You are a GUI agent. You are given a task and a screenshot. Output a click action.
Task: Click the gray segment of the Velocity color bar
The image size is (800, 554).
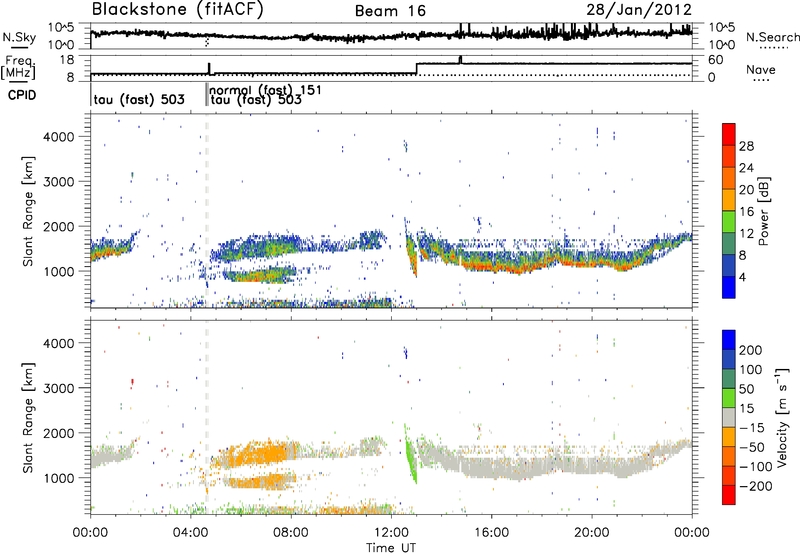729,417
